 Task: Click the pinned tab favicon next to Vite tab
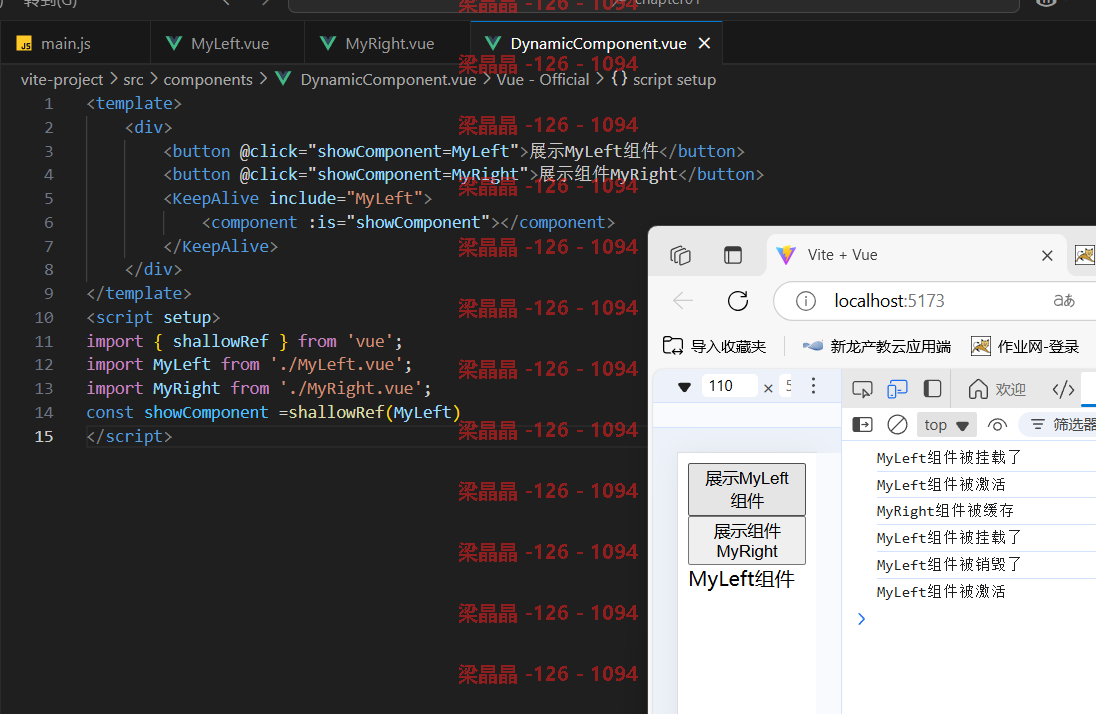coord(1085,255)
